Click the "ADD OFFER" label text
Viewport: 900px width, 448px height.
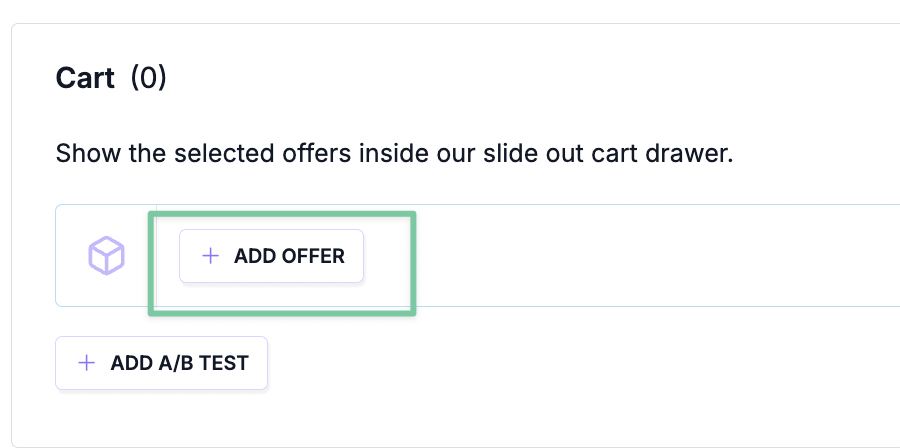pos(289,256)
